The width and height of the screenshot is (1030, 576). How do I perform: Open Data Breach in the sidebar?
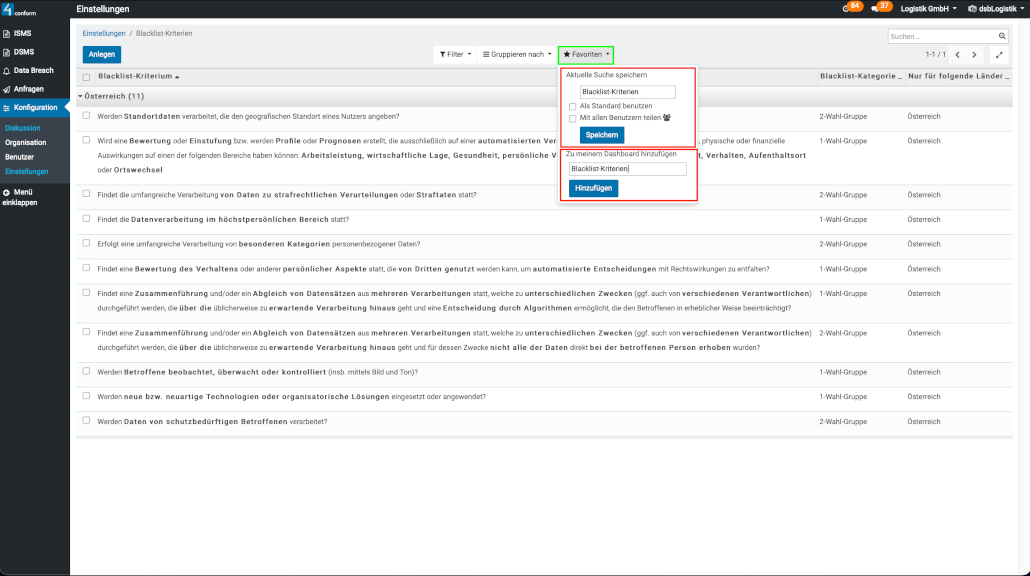(33, 71)
